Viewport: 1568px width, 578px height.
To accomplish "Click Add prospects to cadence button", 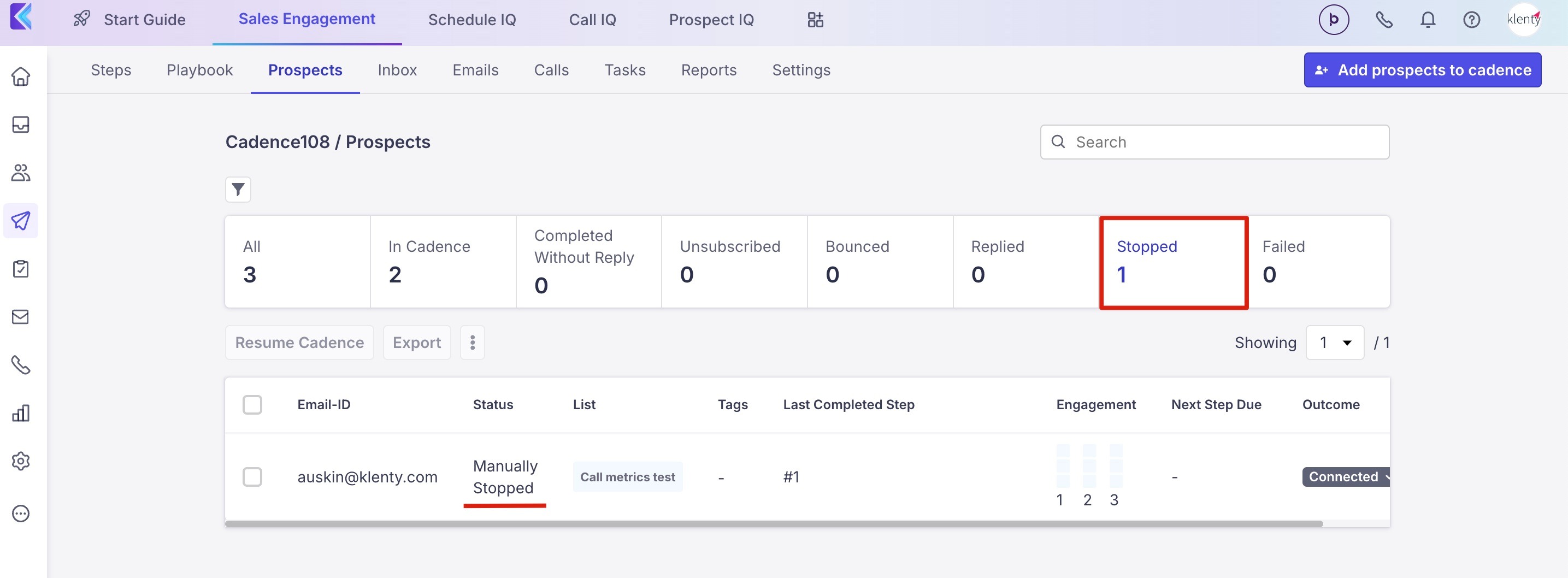I will coord(1422,70).
